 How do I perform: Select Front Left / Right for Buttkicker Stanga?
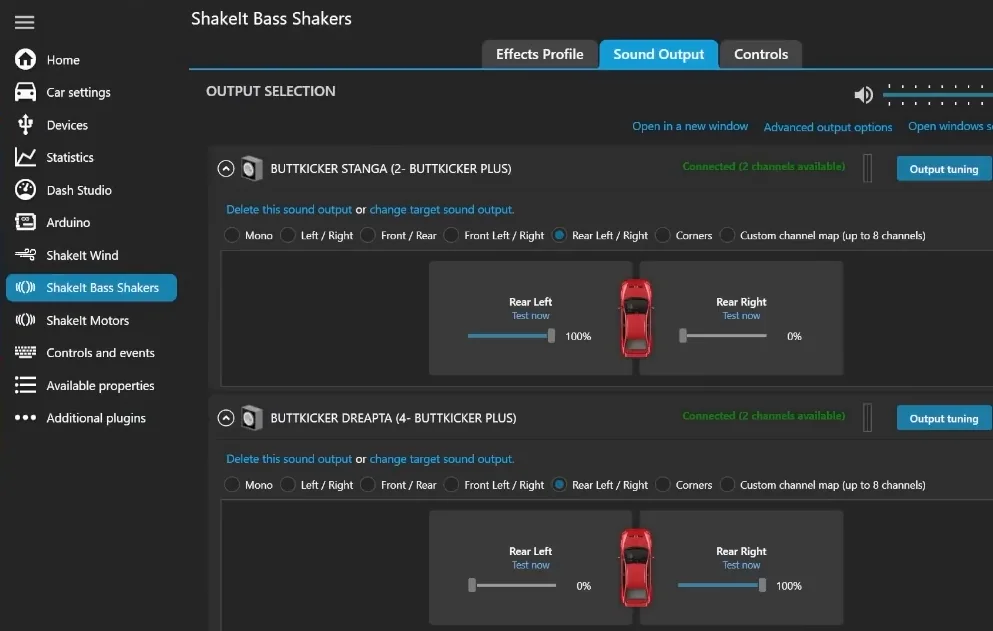494,235
